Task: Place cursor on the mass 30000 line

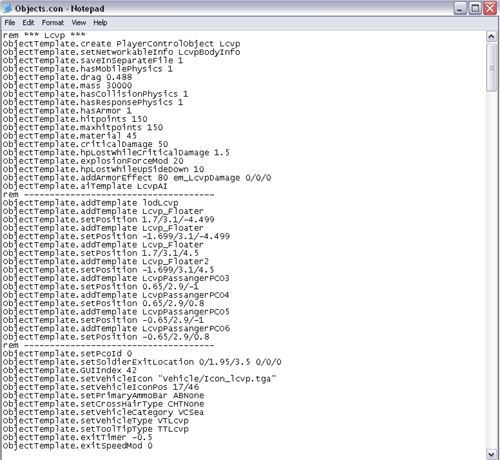Action: tap(67, 86)
